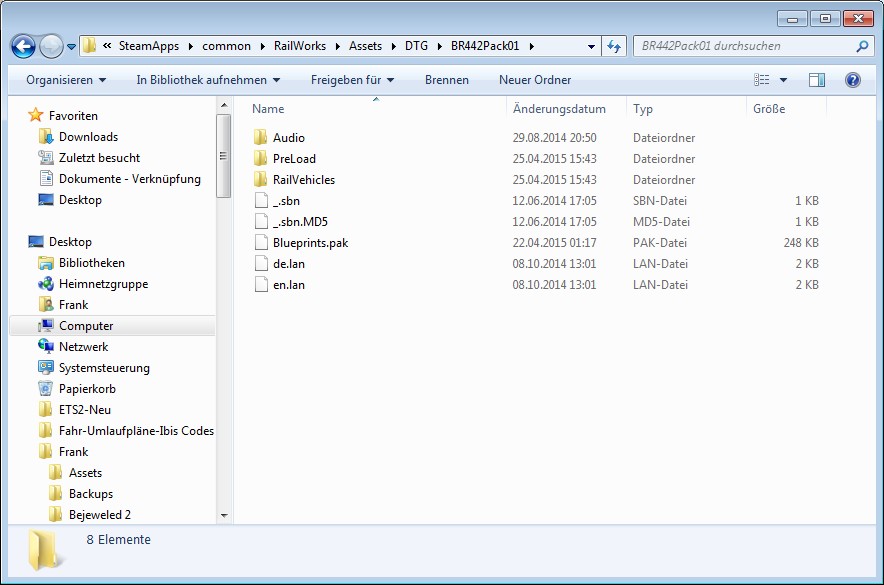Select the Blueprints.pak file

pyautogui.click(x=310, y=243)
